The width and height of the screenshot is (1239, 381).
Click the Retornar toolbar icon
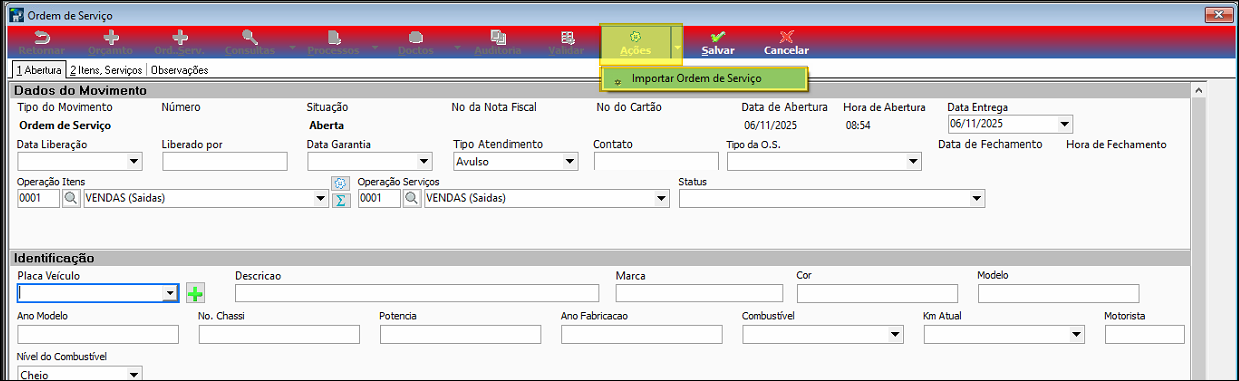click(x=42, y=42)
